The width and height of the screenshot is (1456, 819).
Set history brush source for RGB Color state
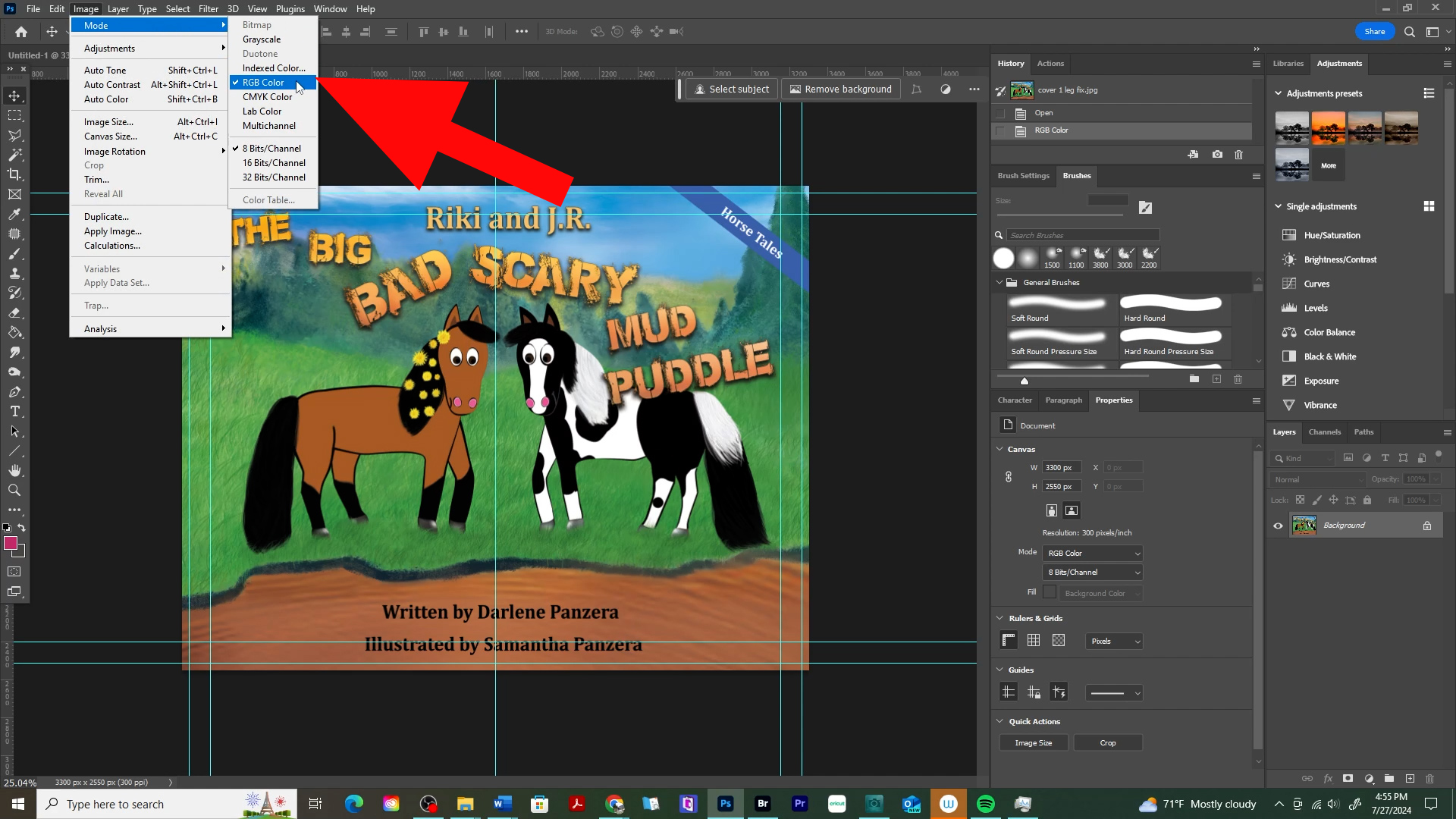1000,130
